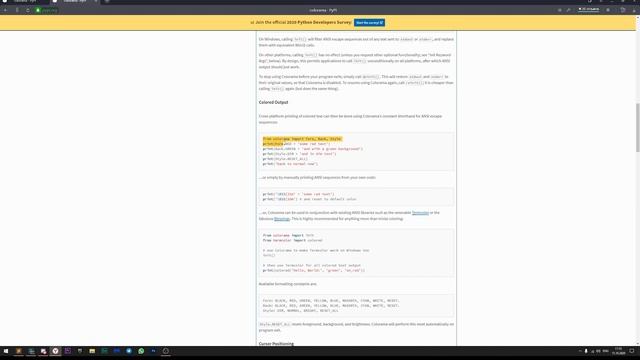The width and height of the screenshot is (640, 360).
Task: Open the Windows notification center
Action: tap(632, 351)
